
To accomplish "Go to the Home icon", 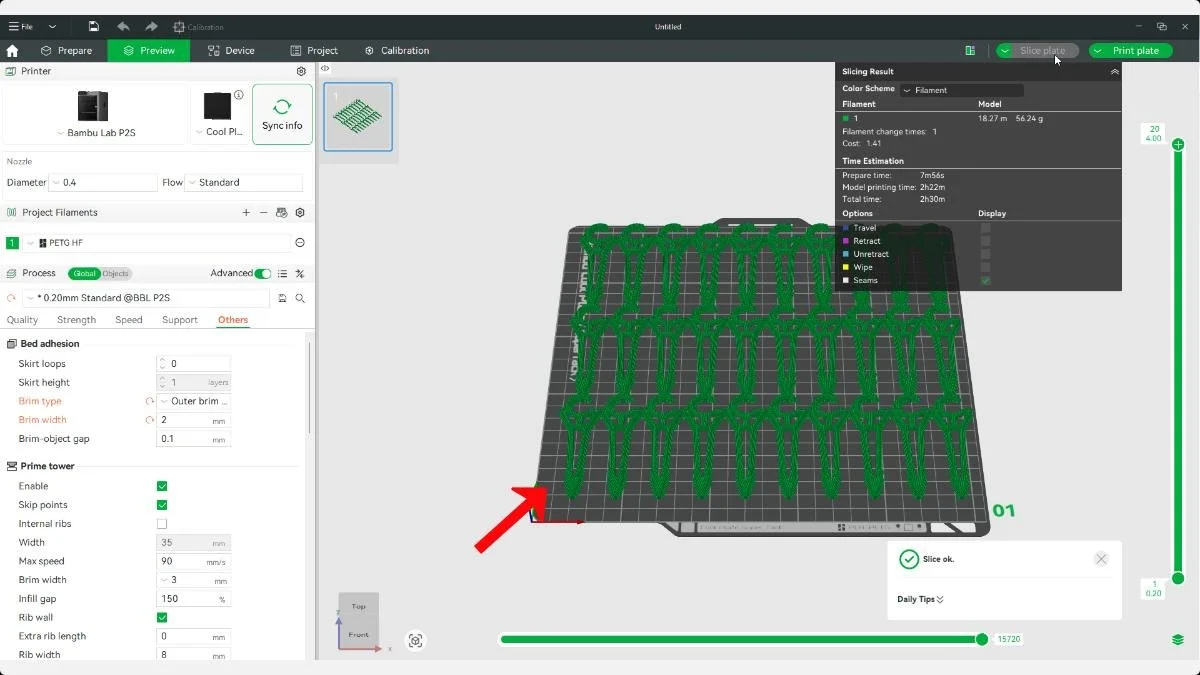I will click(x=12, y=51).
